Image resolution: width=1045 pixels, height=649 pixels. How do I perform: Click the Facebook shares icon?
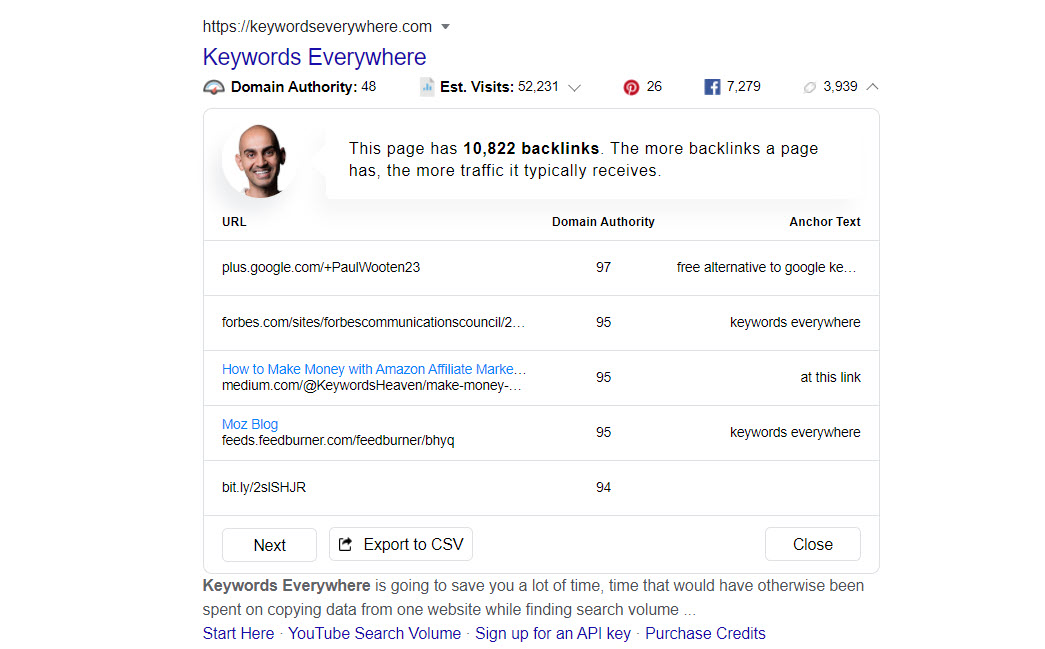pyautogui.click(x=712, y=87)
